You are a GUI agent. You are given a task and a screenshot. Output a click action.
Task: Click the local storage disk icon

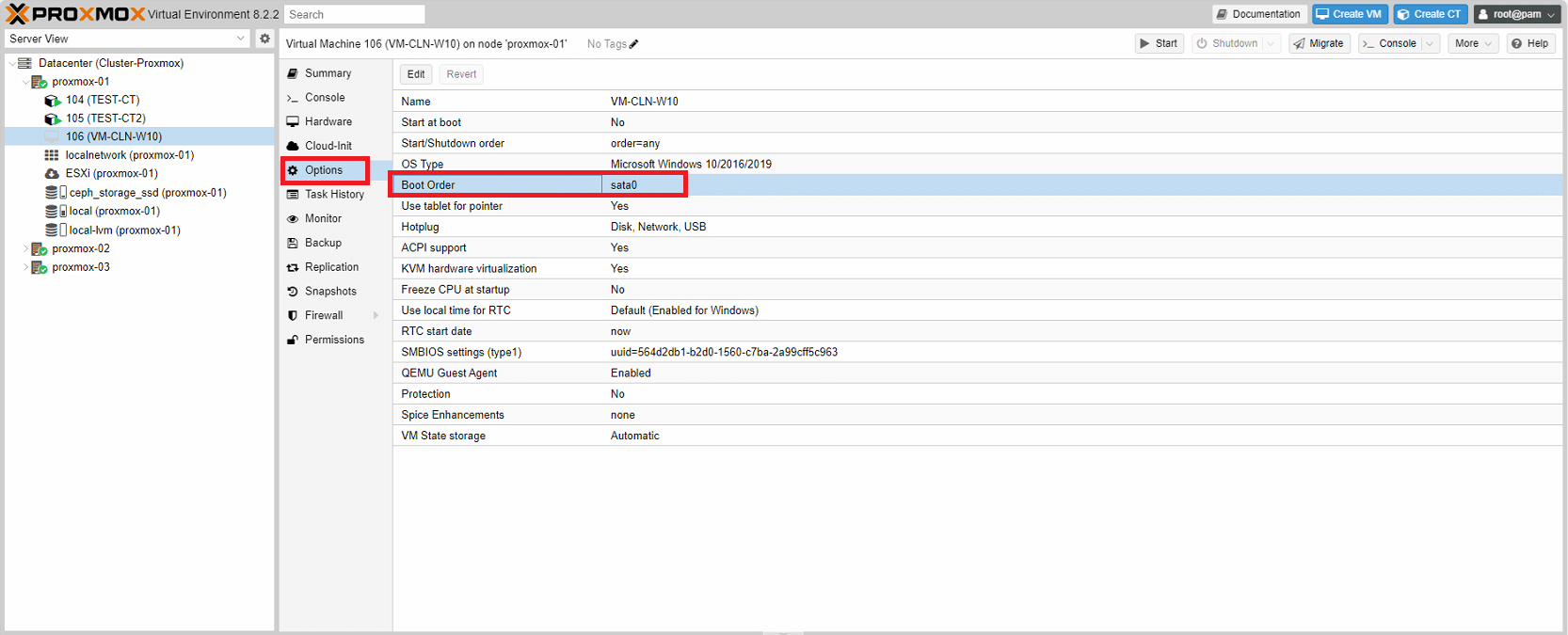(56, 211)
